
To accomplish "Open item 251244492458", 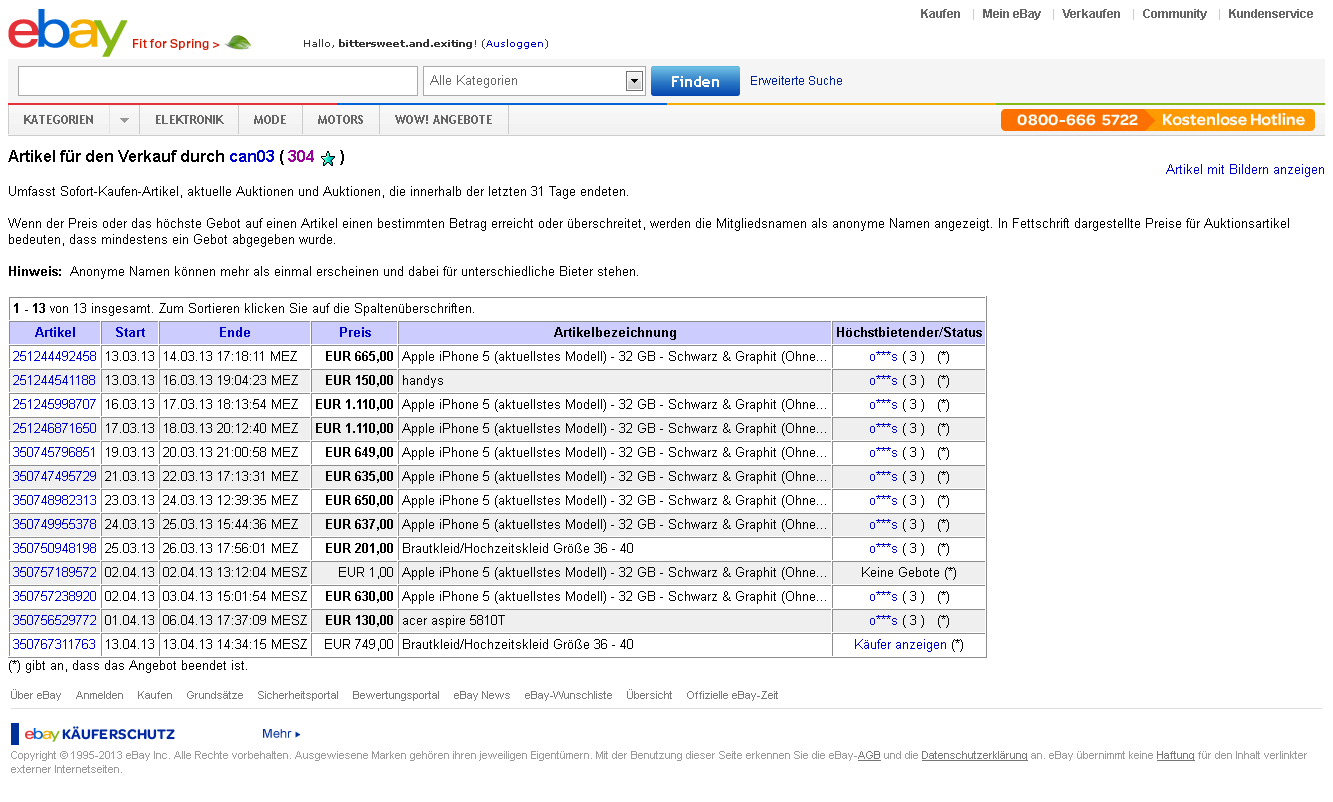I will point(55,357).
